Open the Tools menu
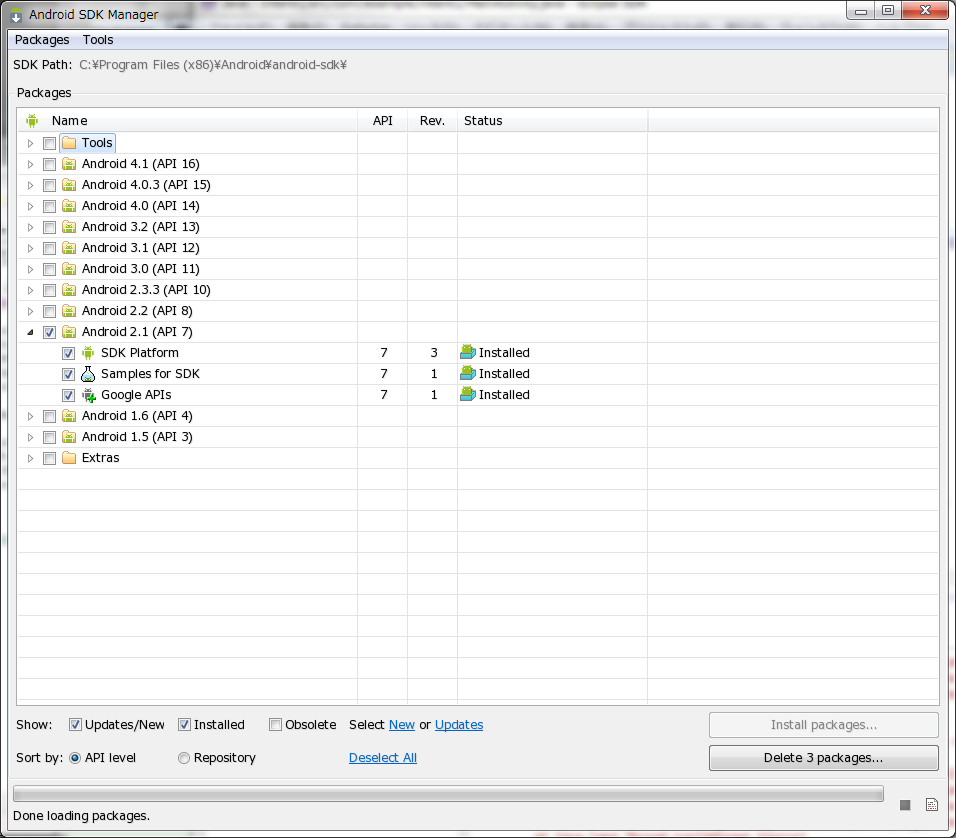This screenshot has width=956, height=838. point(98,40)
